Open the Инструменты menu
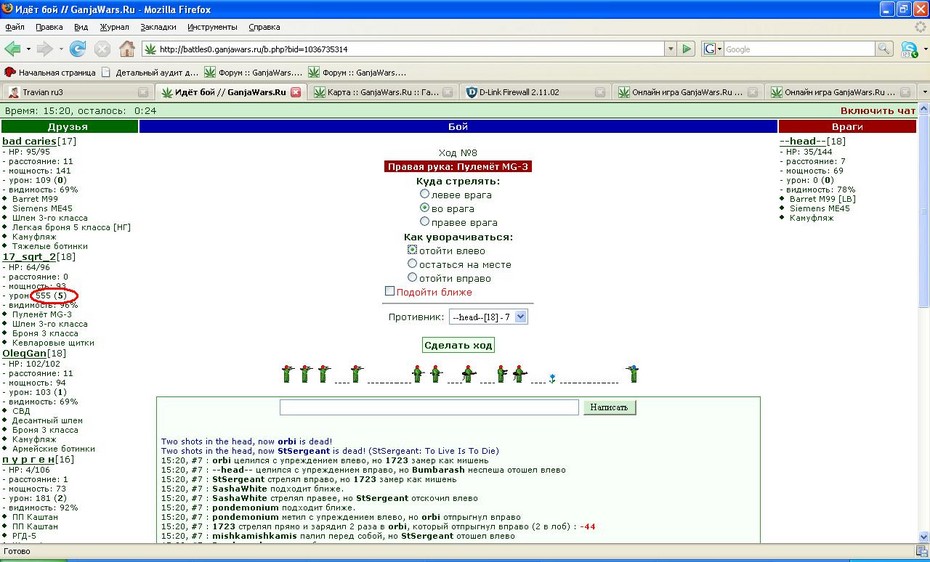Viewport: 930px width, 562px height. (212, 27)
